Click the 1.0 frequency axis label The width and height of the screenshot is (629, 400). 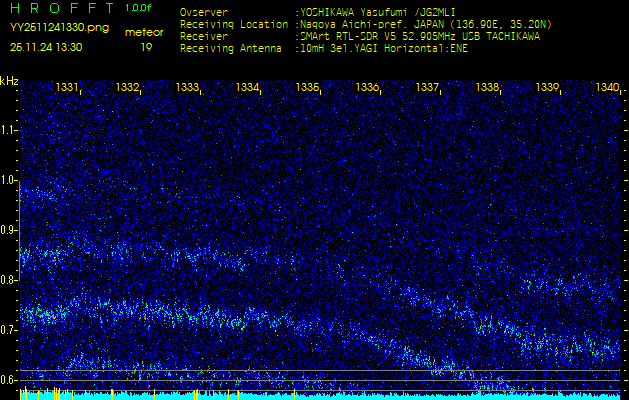point(9,180)
